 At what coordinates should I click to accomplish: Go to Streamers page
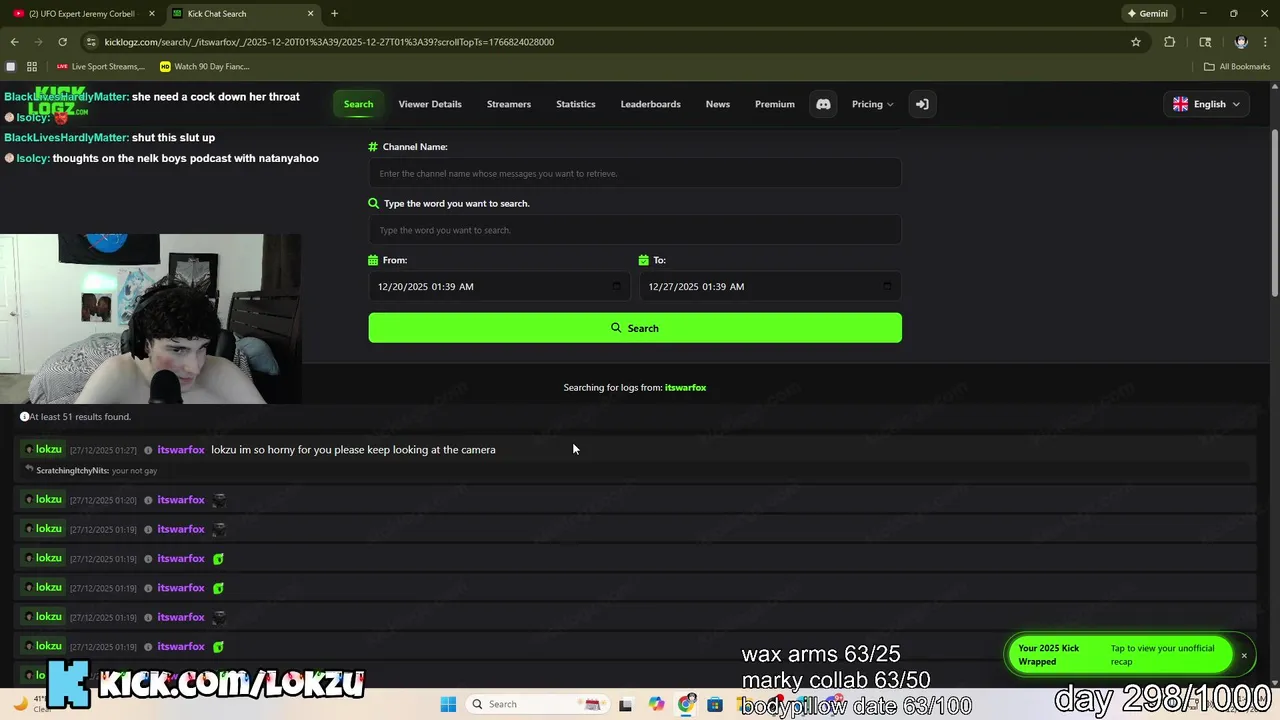pos(509,104)
